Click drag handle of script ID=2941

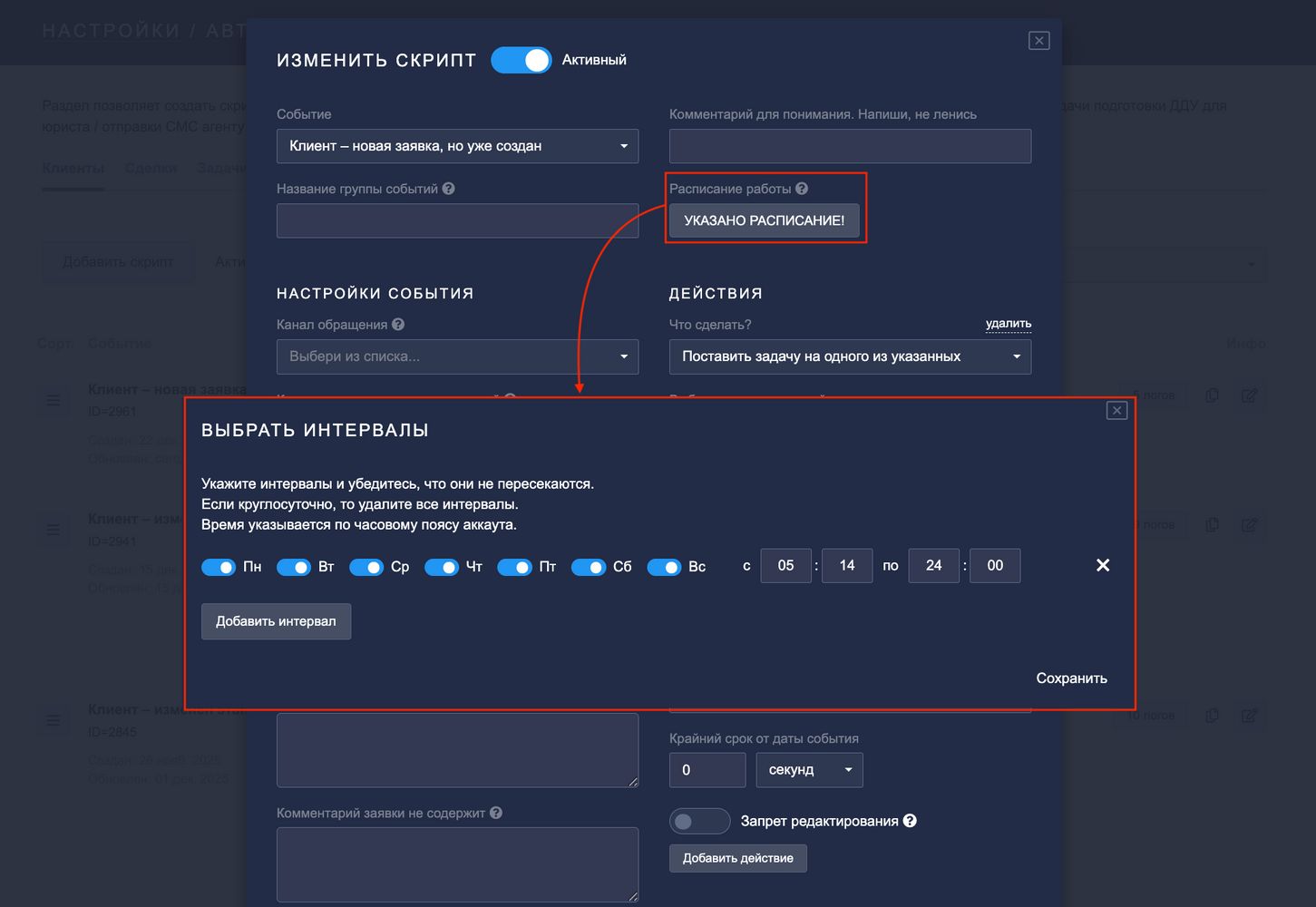(54, 530)
